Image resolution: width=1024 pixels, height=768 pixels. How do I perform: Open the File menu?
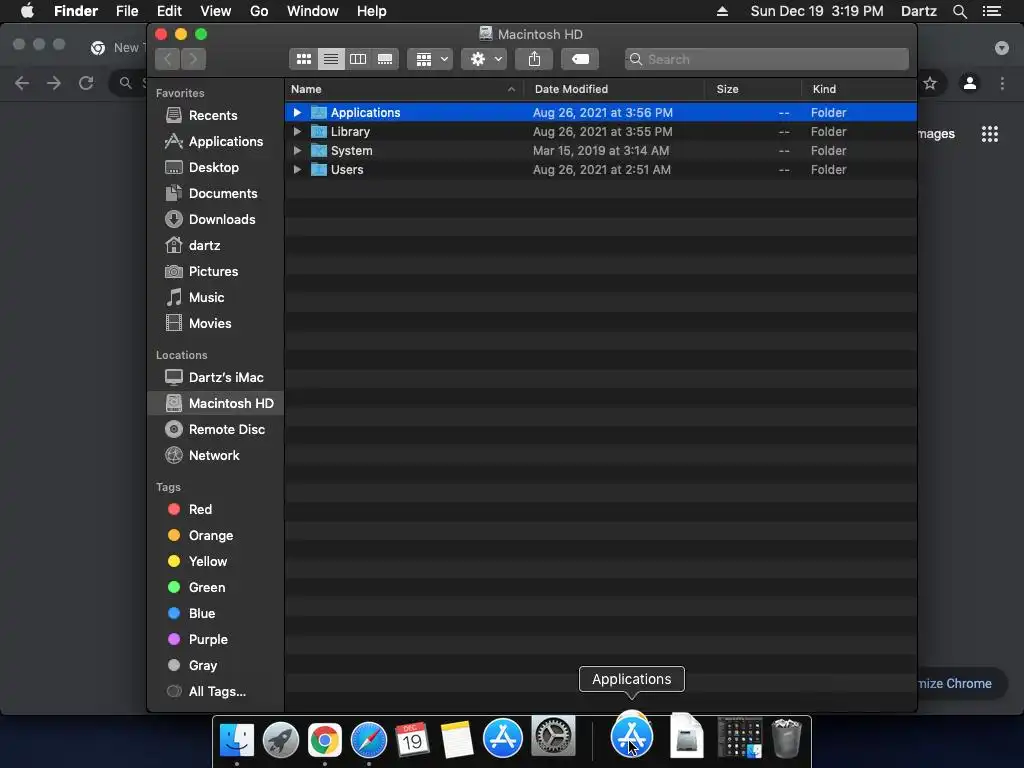point(127,11)
